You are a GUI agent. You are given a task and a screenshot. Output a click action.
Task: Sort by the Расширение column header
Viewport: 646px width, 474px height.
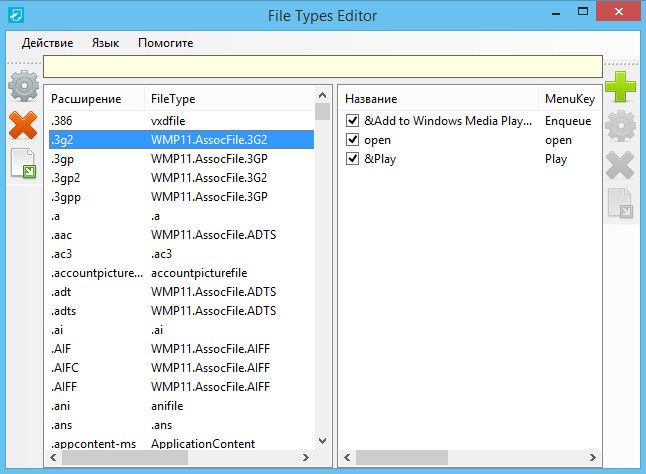point(86,99)
